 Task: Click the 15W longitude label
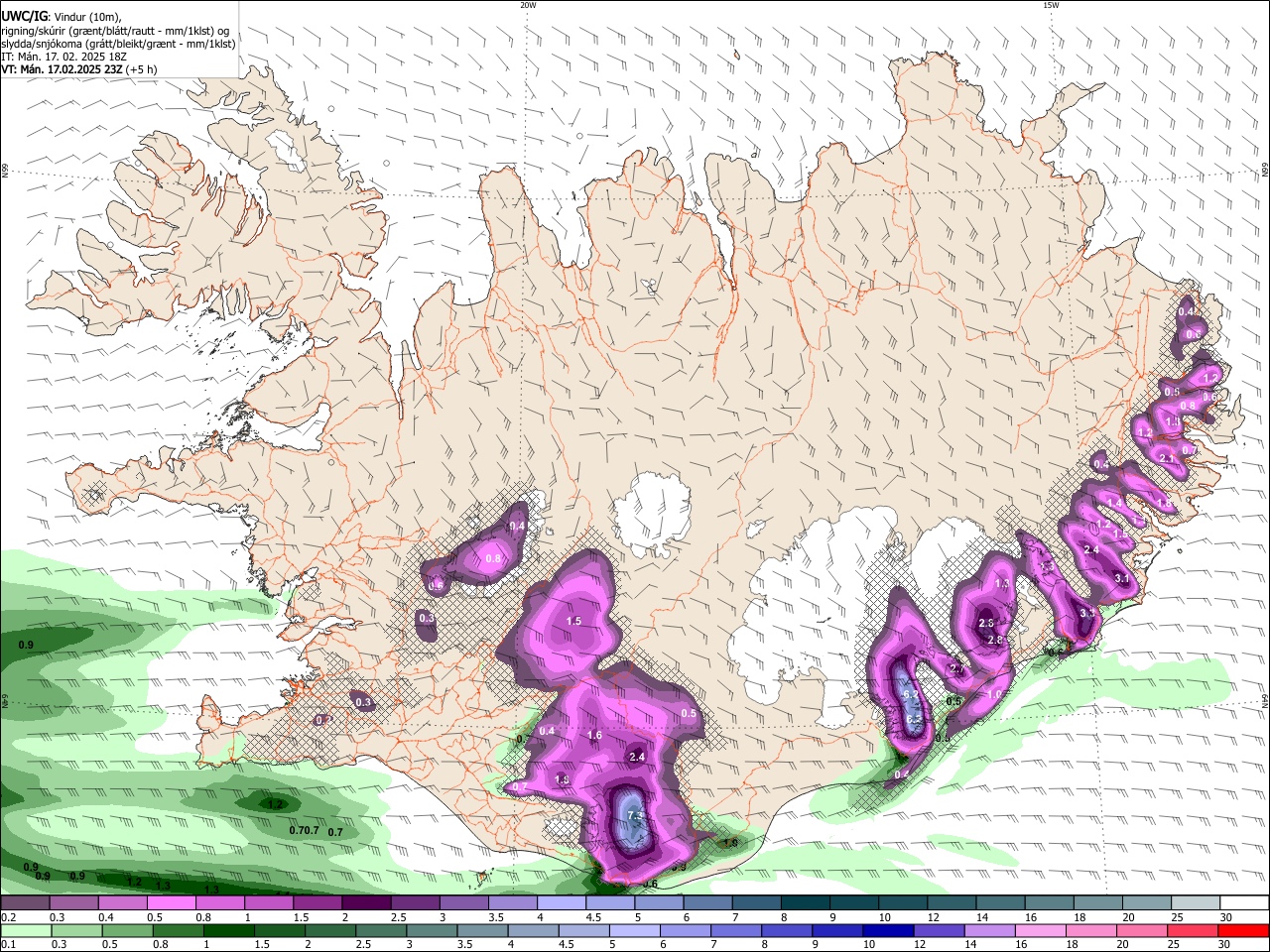tap(1051, 5)
